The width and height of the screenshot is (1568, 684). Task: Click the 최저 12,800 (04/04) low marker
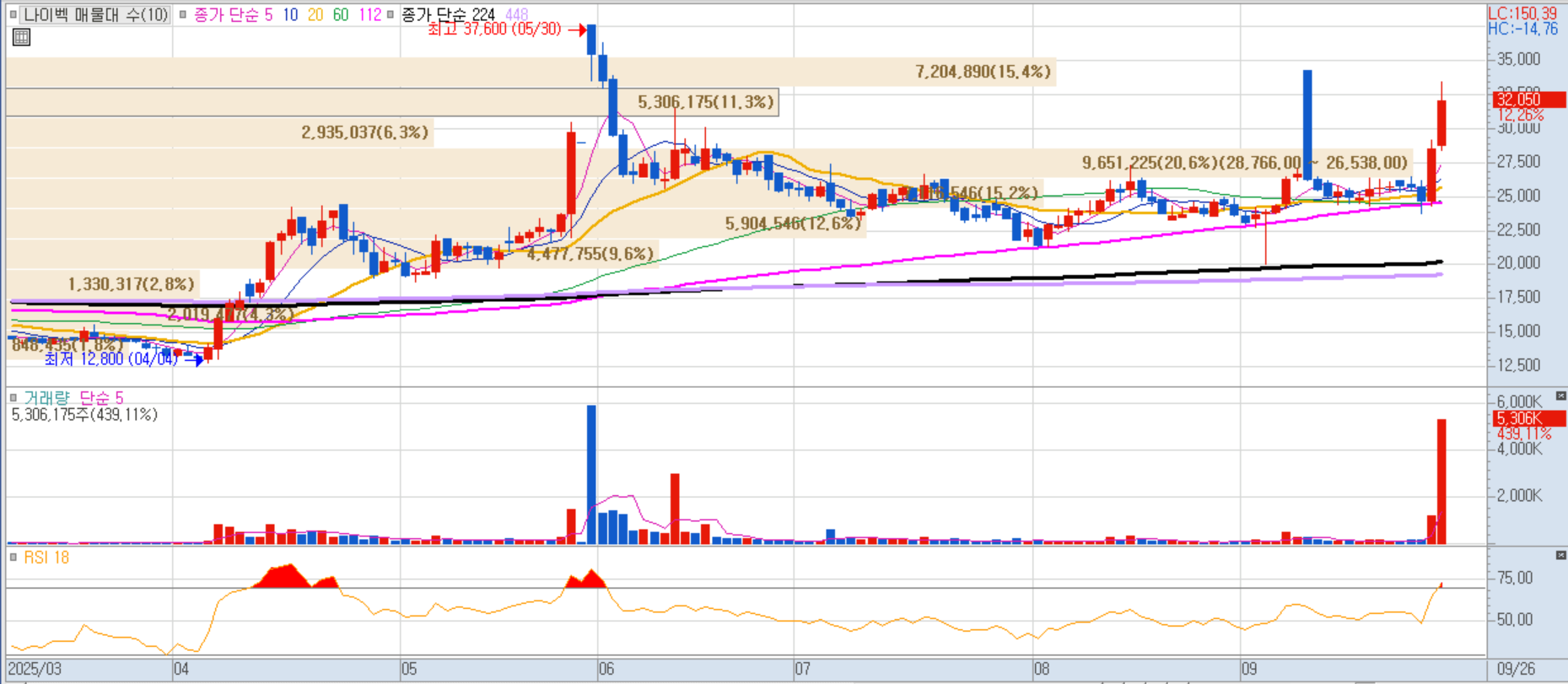[111, 359]
